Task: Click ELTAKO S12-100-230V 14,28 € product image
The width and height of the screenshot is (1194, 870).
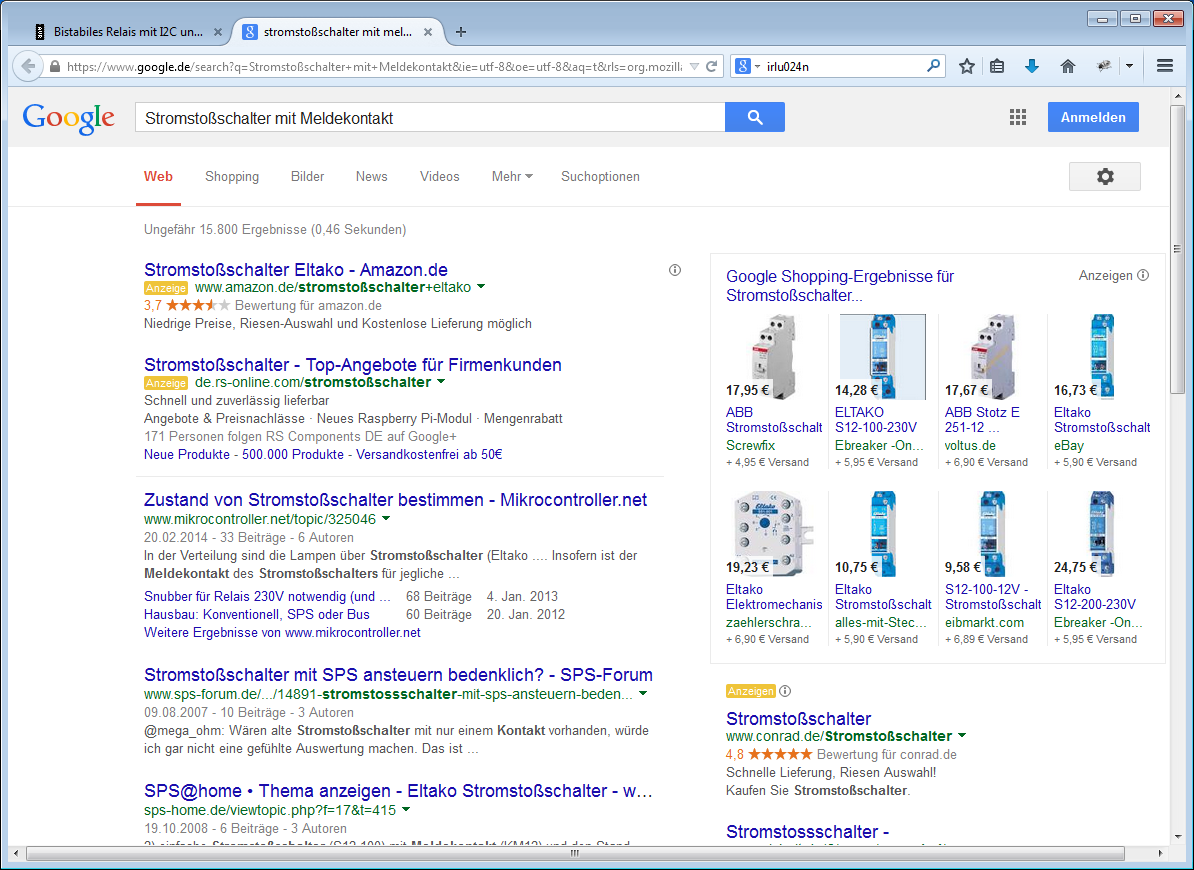Action: pyautogui.click(x=882, y=357)
